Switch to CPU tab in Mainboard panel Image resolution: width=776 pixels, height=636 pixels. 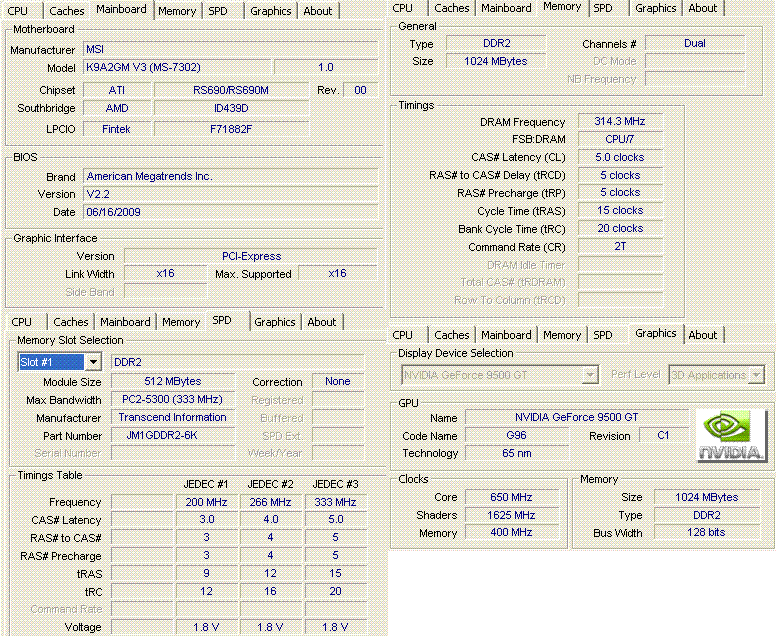pyautogui.click(x=18, y=11)
